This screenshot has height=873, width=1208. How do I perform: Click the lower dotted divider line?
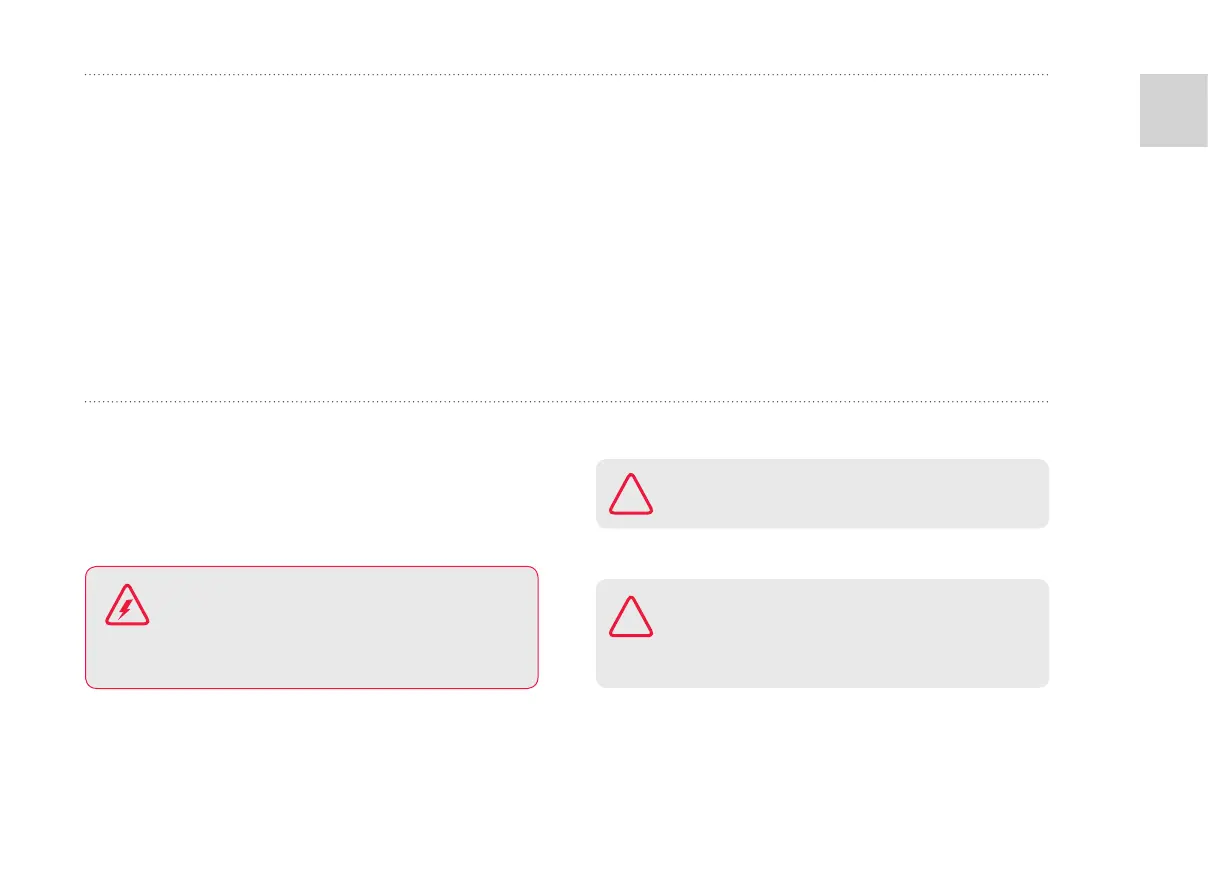[x=566, y=402]
